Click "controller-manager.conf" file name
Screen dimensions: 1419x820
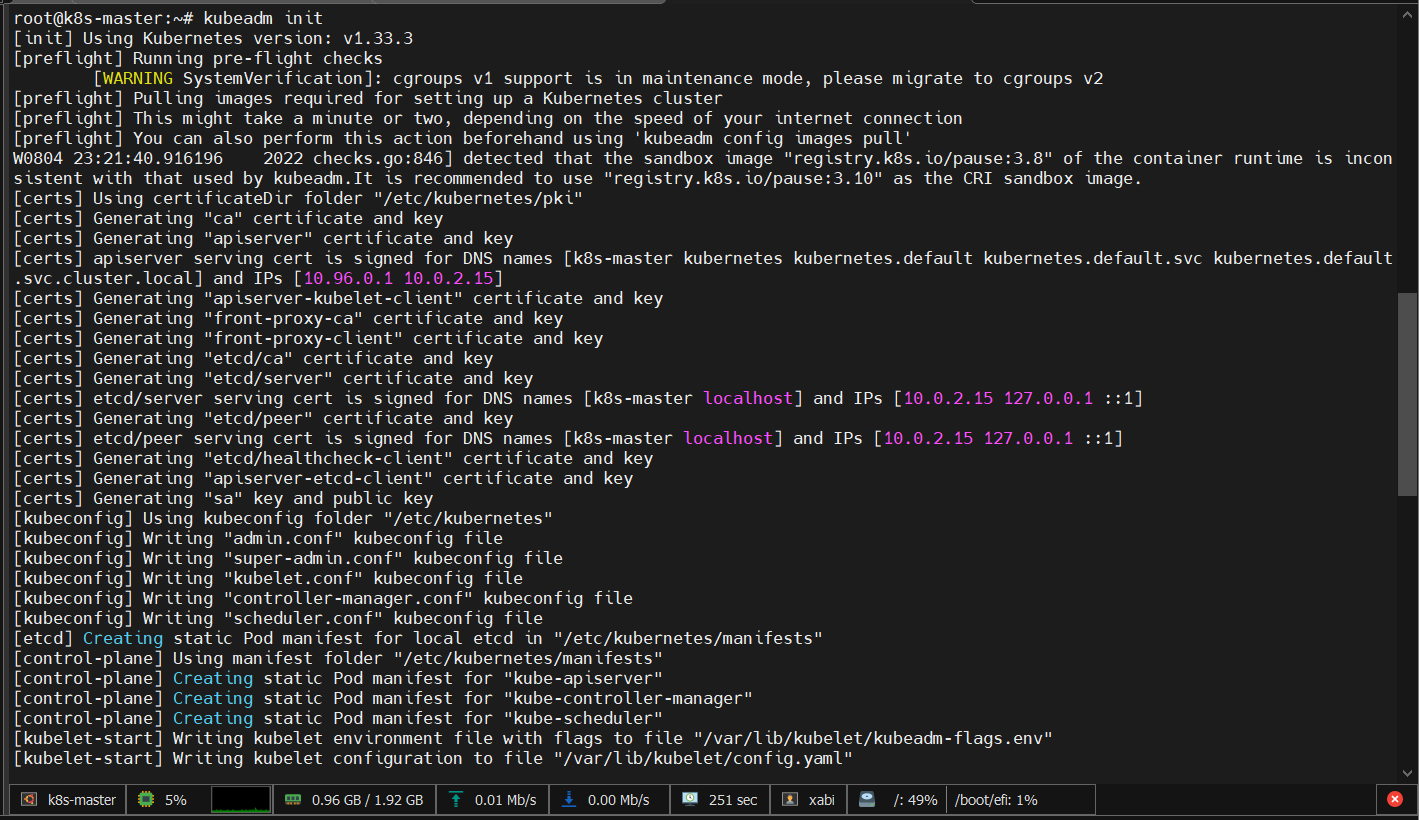348,598
